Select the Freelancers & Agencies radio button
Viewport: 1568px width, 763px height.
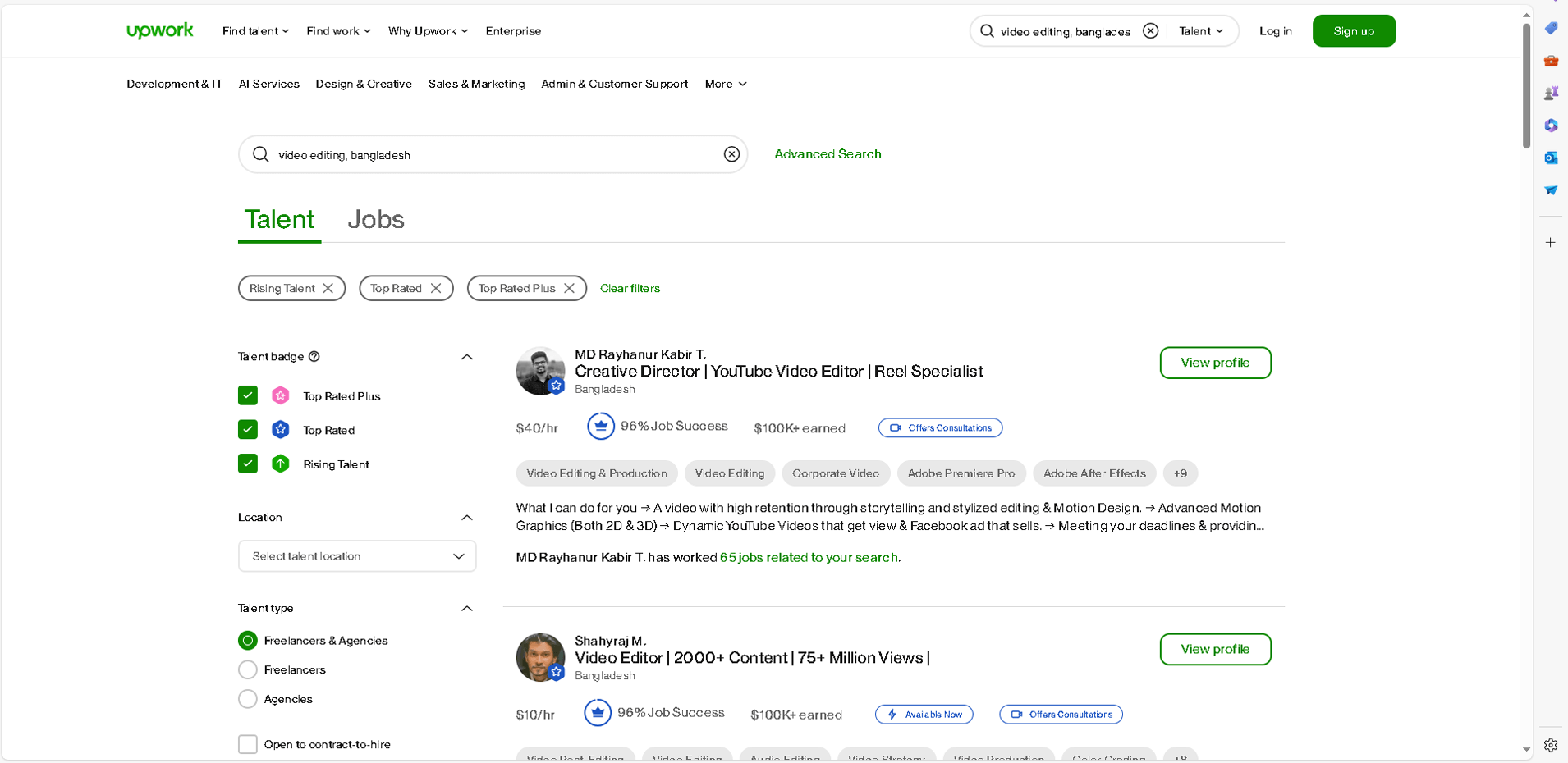248,640
